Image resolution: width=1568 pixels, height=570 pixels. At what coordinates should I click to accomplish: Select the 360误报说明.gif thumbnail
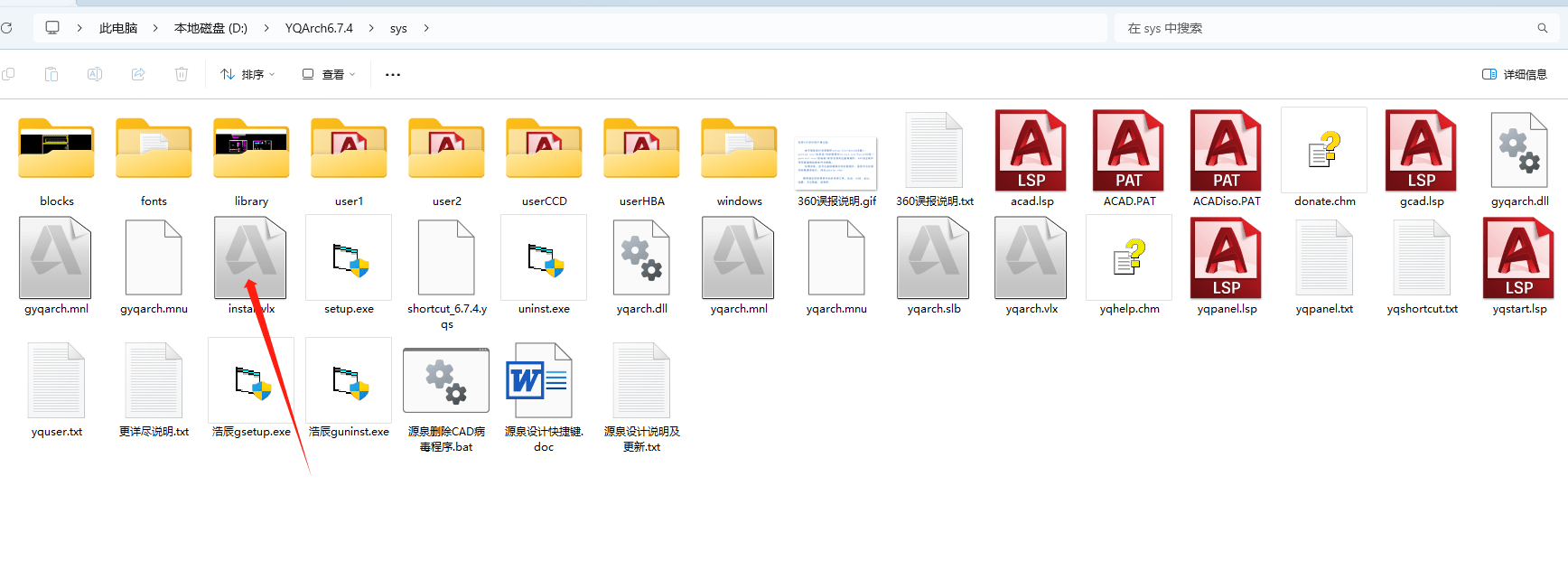836,163
